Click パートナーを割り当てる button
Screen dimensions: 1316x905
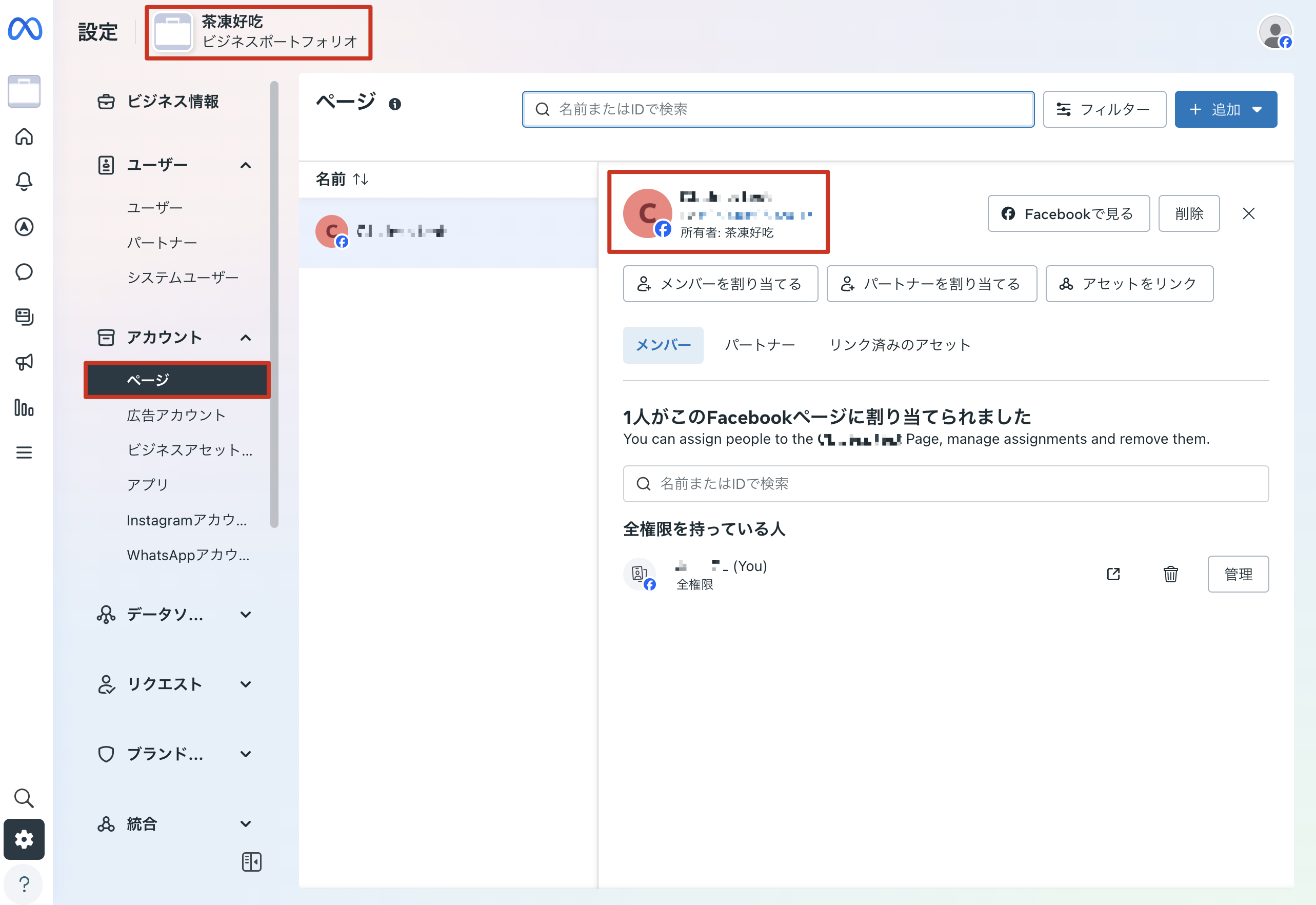(x=931, y=284)
